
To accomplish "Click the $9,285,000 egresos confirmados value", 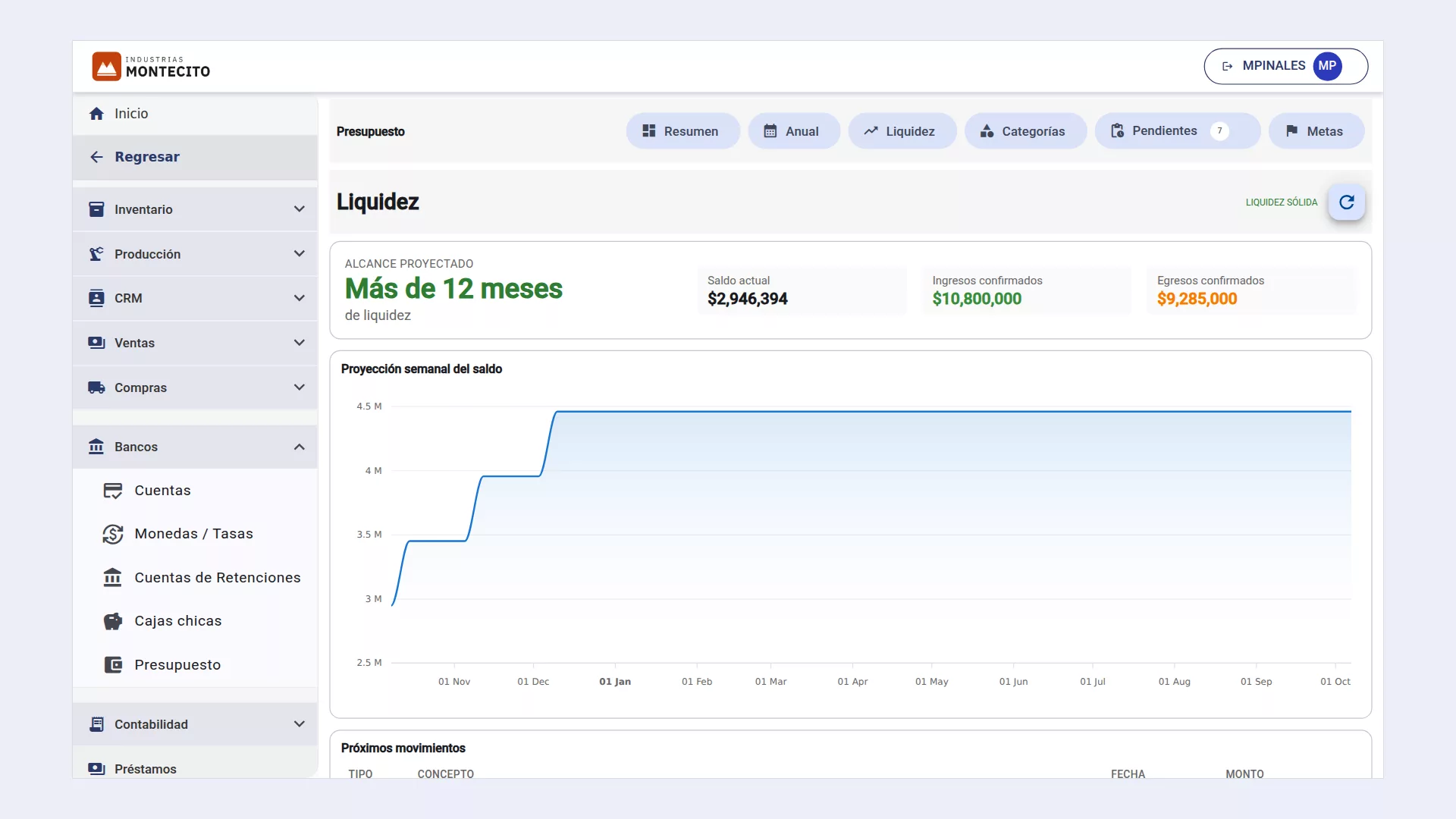I will pyautogui.click(x=1197, y=299).
